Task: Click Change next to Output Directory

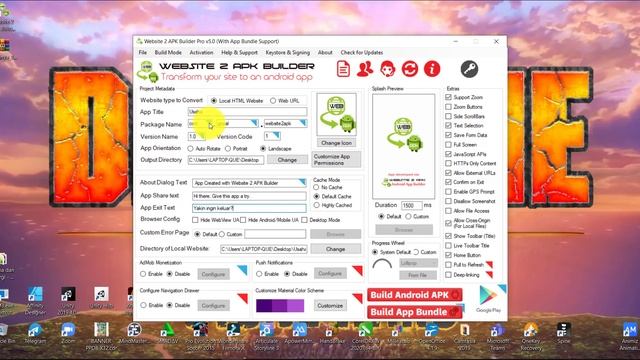Action: point(287,160)
